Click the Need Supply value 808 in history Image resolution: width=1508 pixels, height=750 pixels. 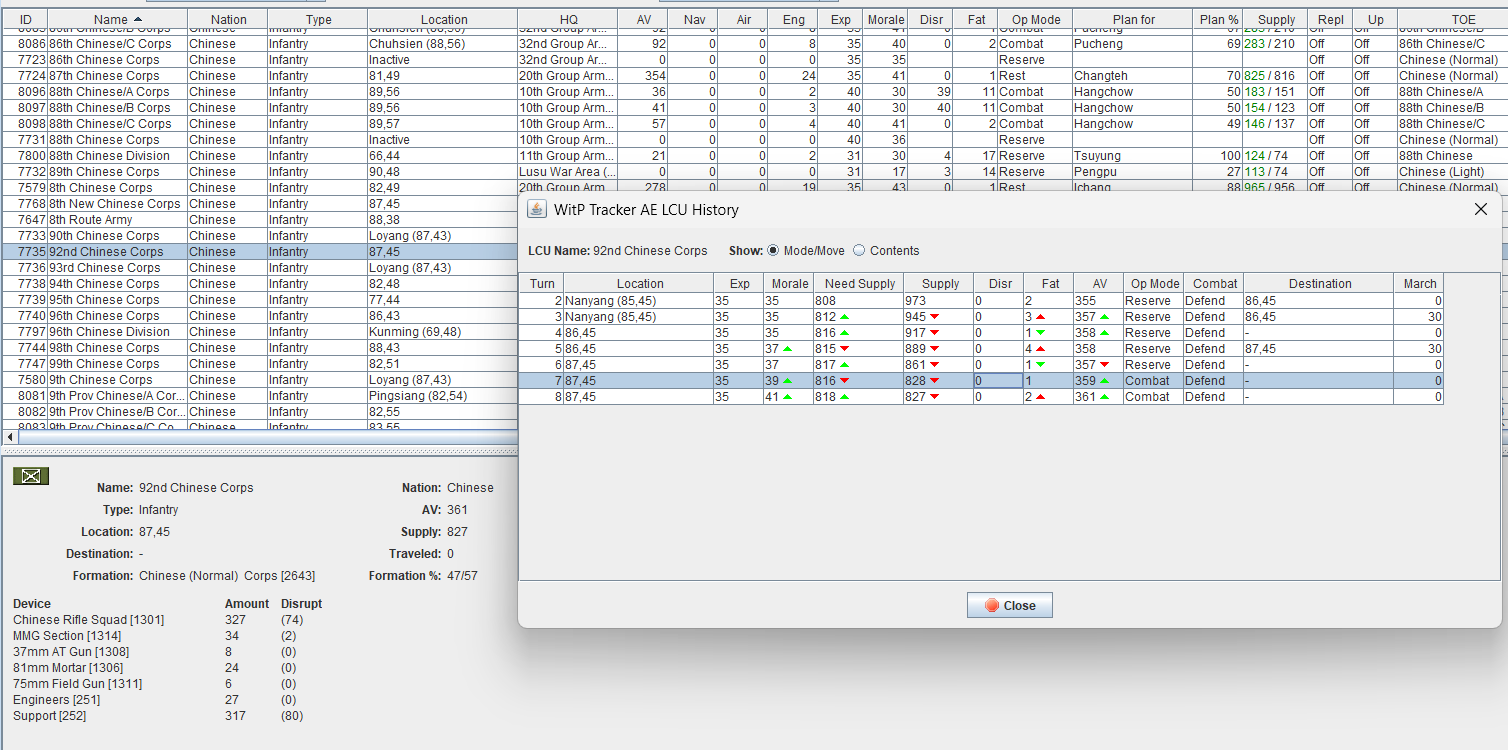tap(858, 301)
